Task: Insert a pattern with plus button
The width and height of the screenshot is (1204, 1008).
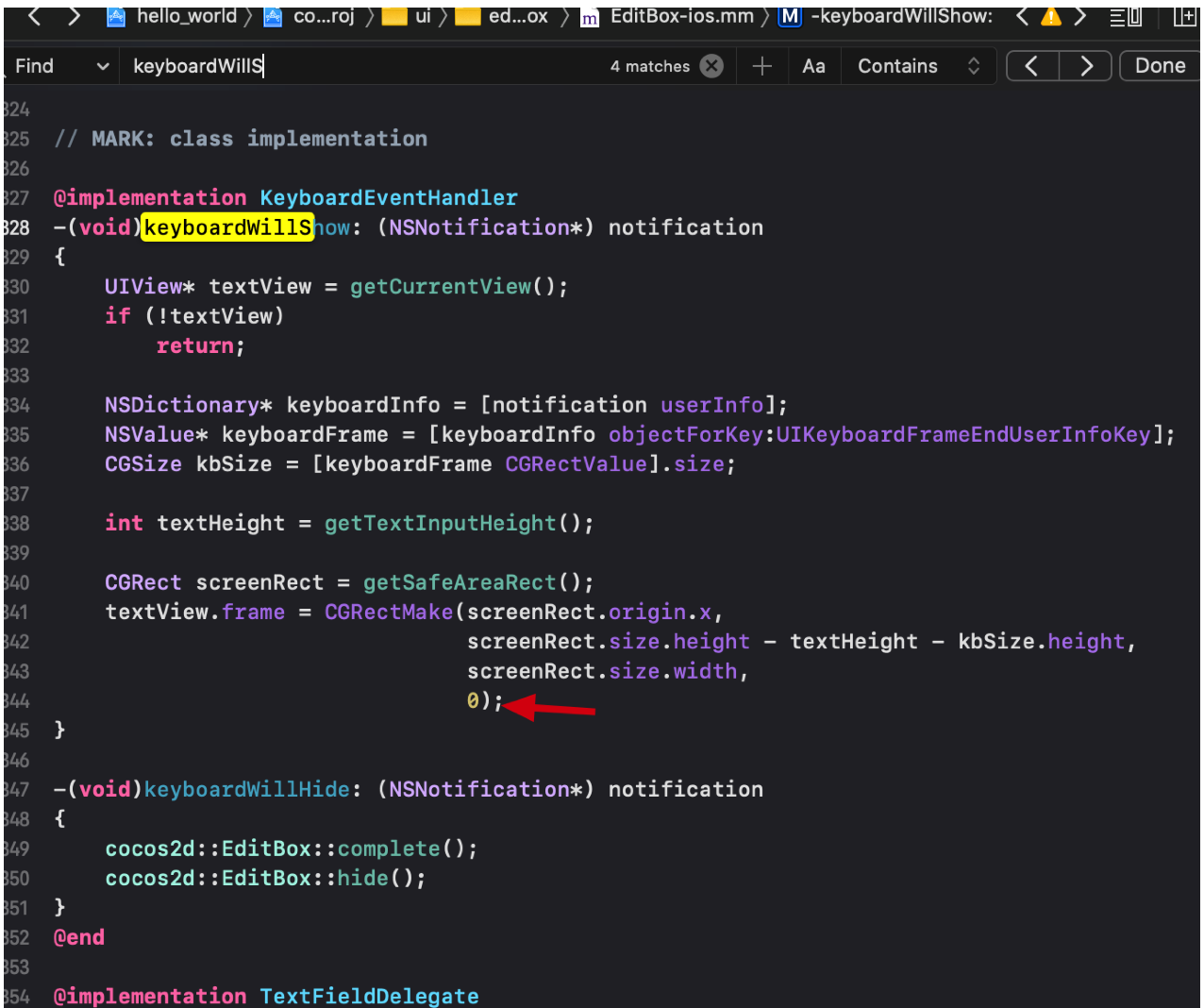Action: coord(762,66)
